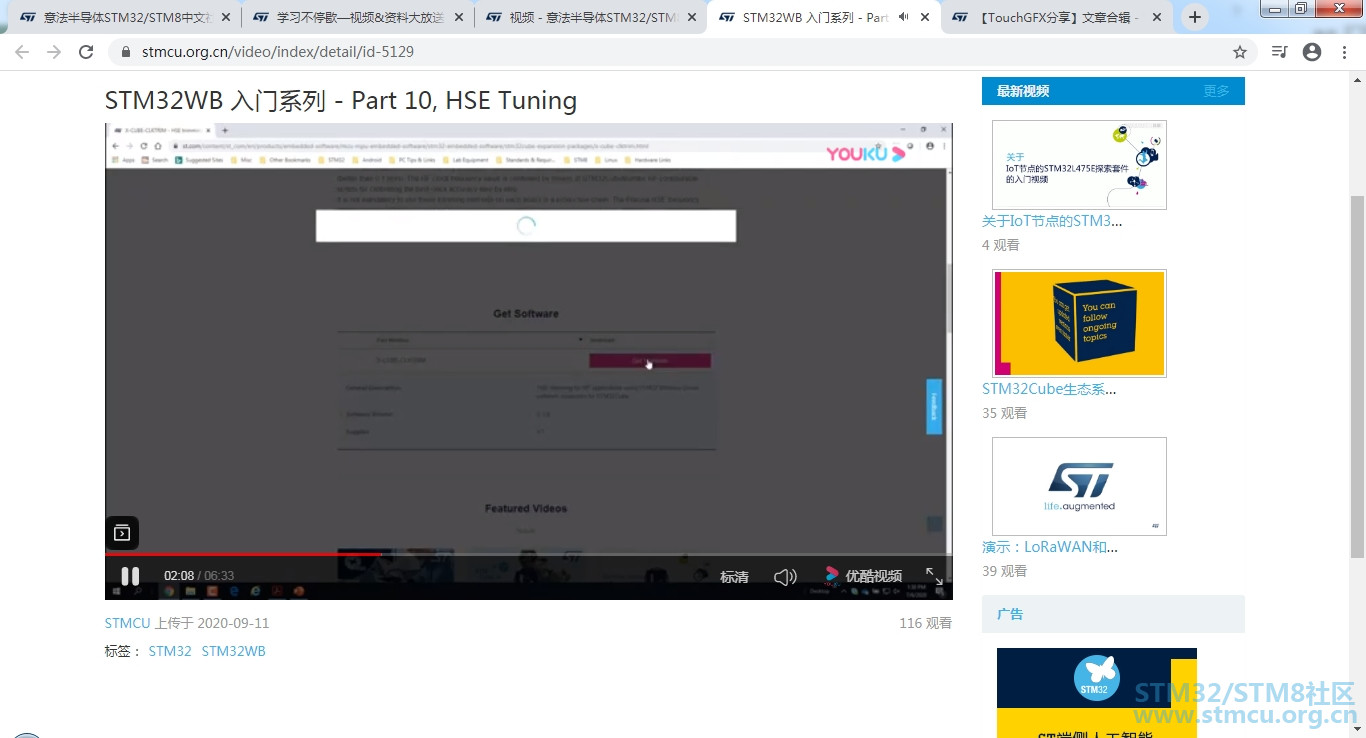The height and width of the screenshot is (738, 1366).
Task: Switch to the 视频 - 意法半导体 tab
Action: (590, 17)
